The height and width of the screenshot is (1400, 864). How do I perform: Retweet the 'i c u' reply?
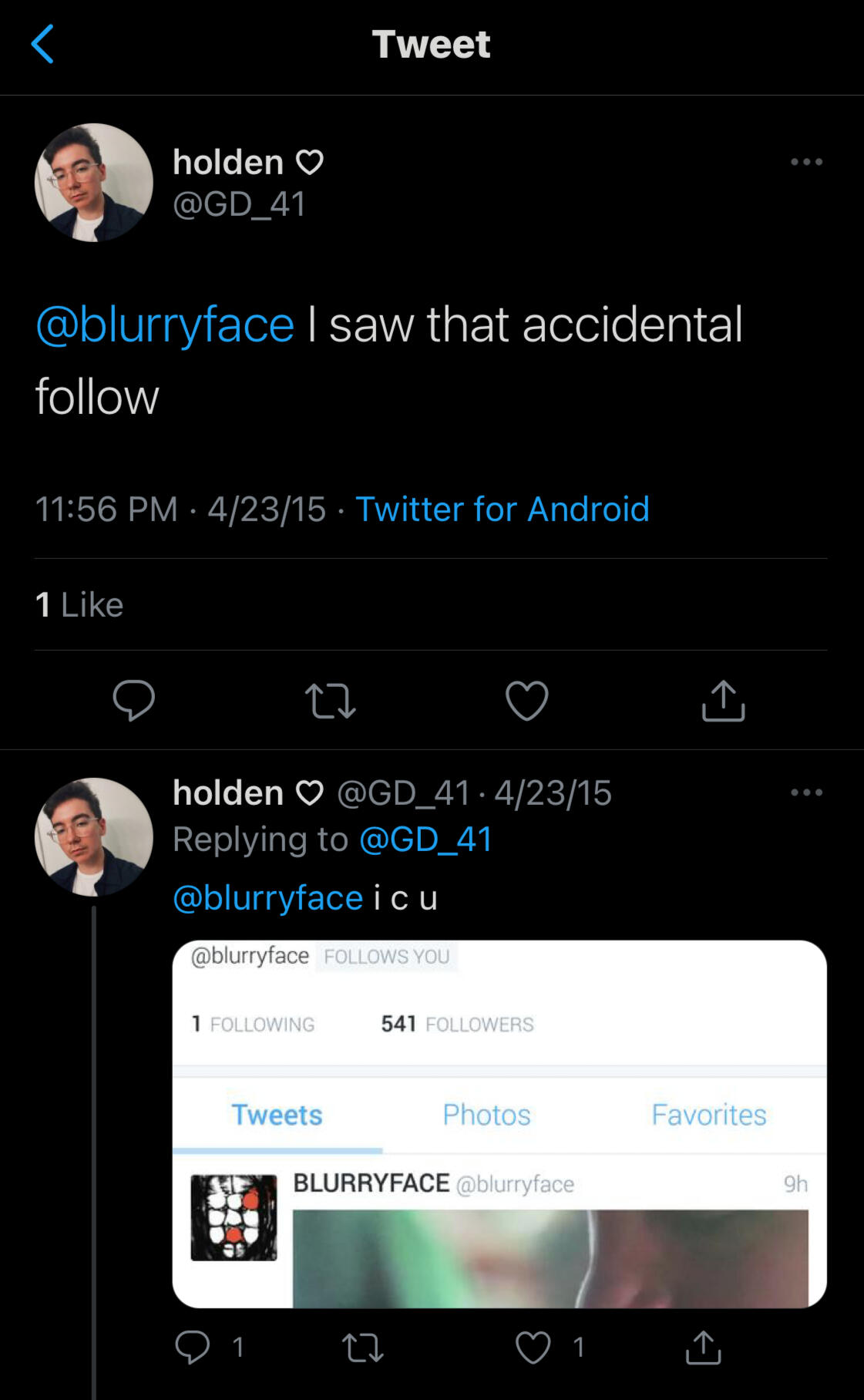(x=362, y=1348)
